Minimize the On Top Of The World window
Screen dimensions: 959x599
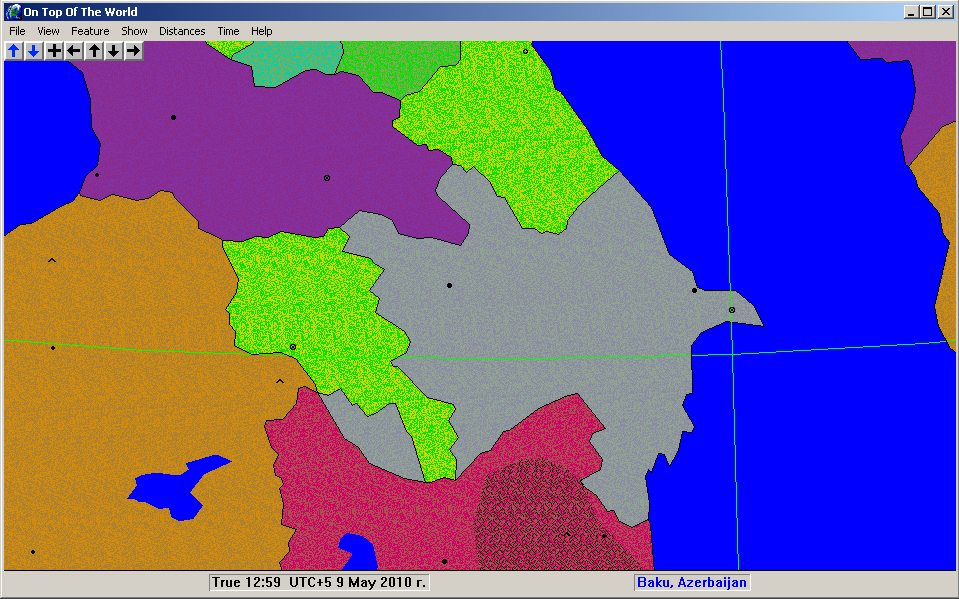[911, 12]
